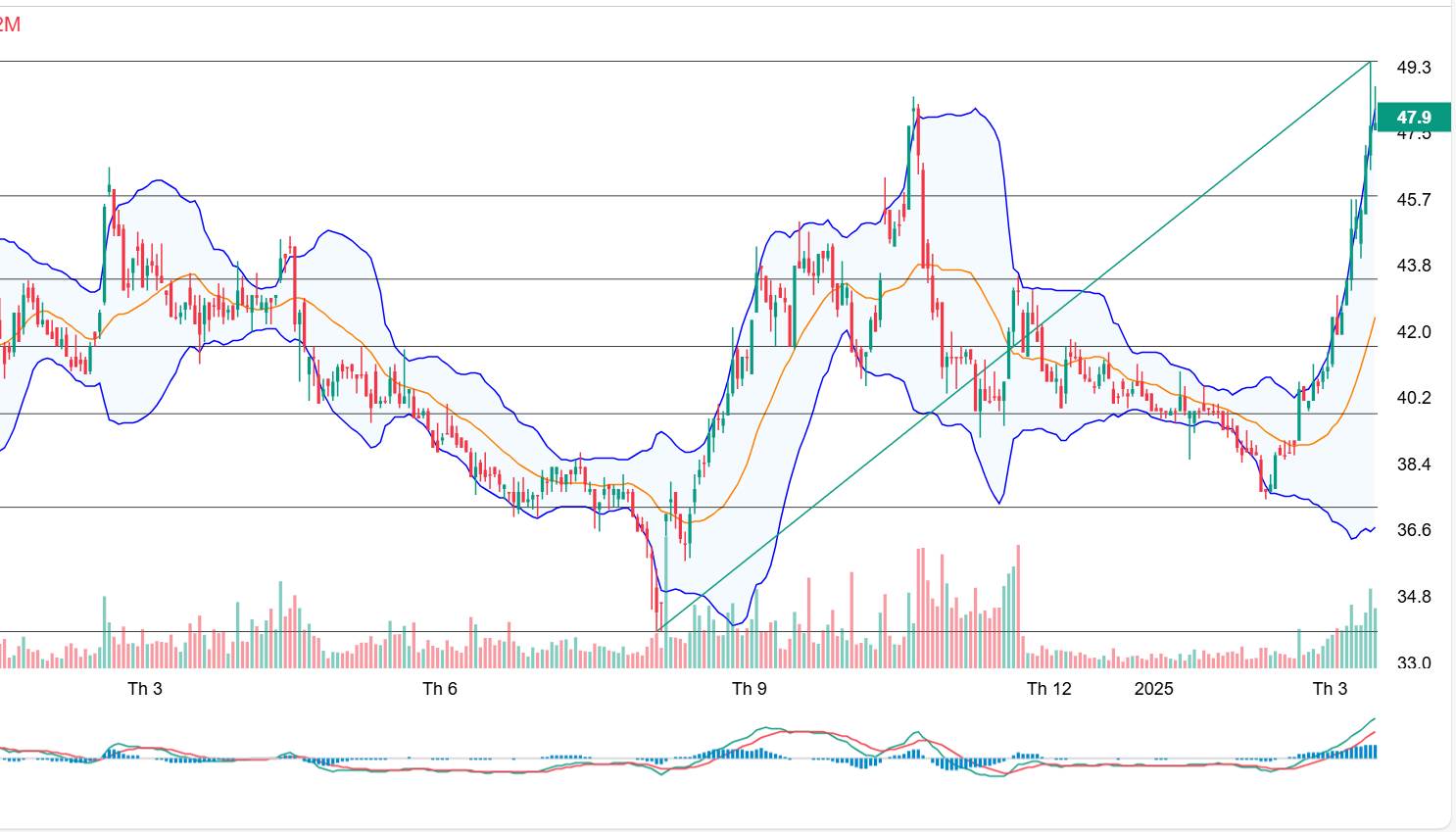Click the Th 12 date label
The height and width of the screenshot is (832, 1456).
pyautogui.click(x=1049, y=689)
